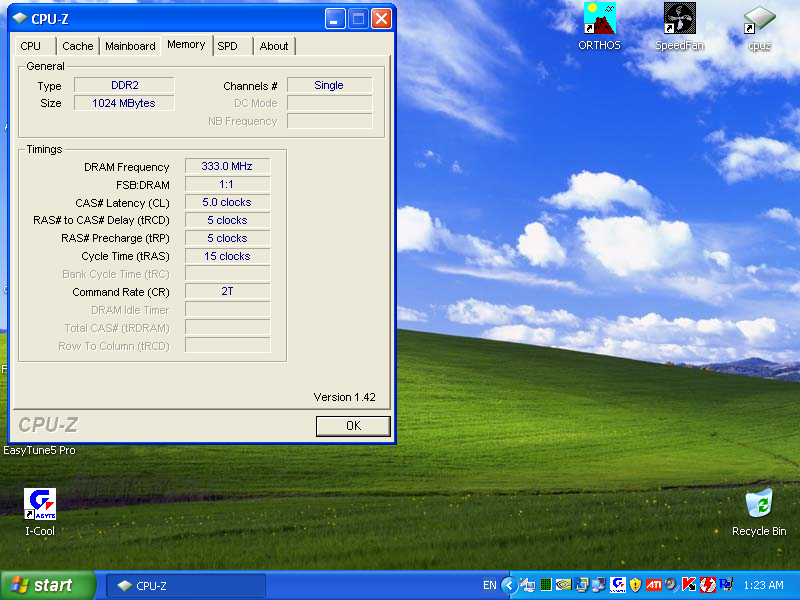The height and width of the screenshot is (600, 800).
Task: Click the Kaspersky tray icon
Action: pyautogui.click(x=689, y=585)
